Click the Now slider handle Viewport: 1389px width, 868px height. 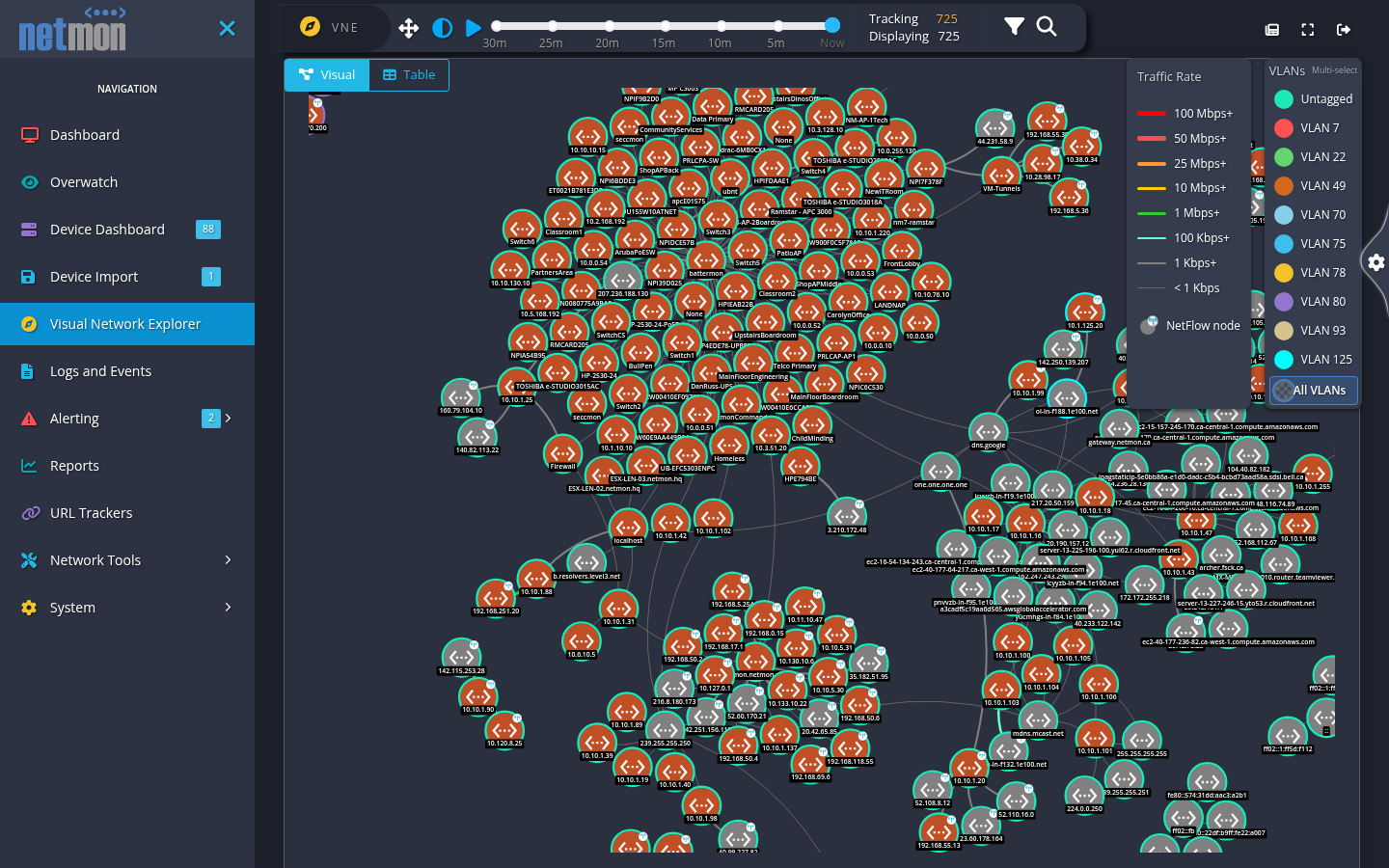[832, 25]
